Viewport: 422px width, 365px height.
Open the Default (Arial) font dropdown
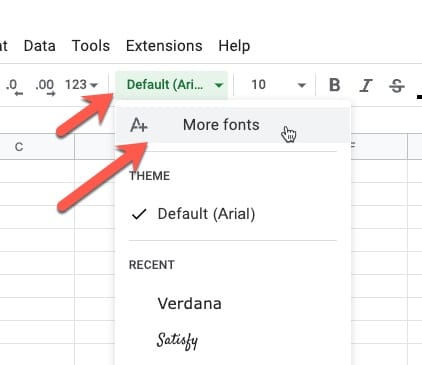tap(172, 85)
